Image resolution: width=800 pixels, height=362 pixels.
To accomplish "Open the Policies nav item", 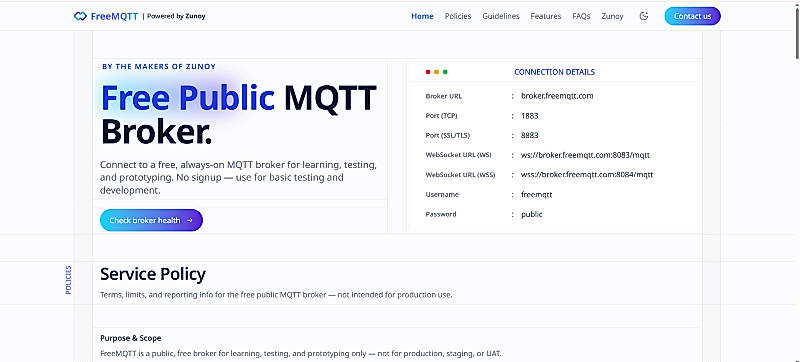I will 458,16.
